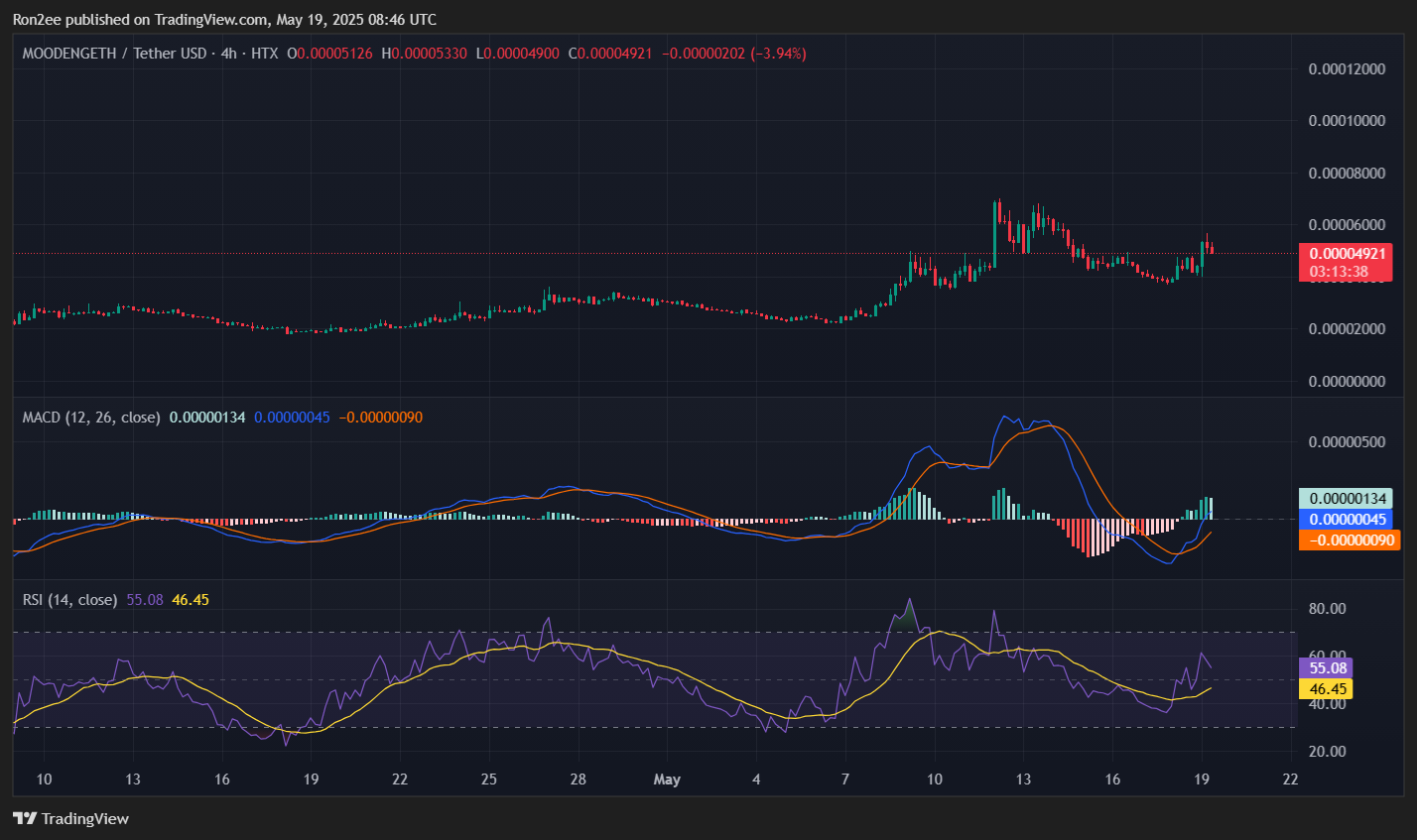
Task: Click the 4h timeframe label to change intervals
Action: pos(226,54)
